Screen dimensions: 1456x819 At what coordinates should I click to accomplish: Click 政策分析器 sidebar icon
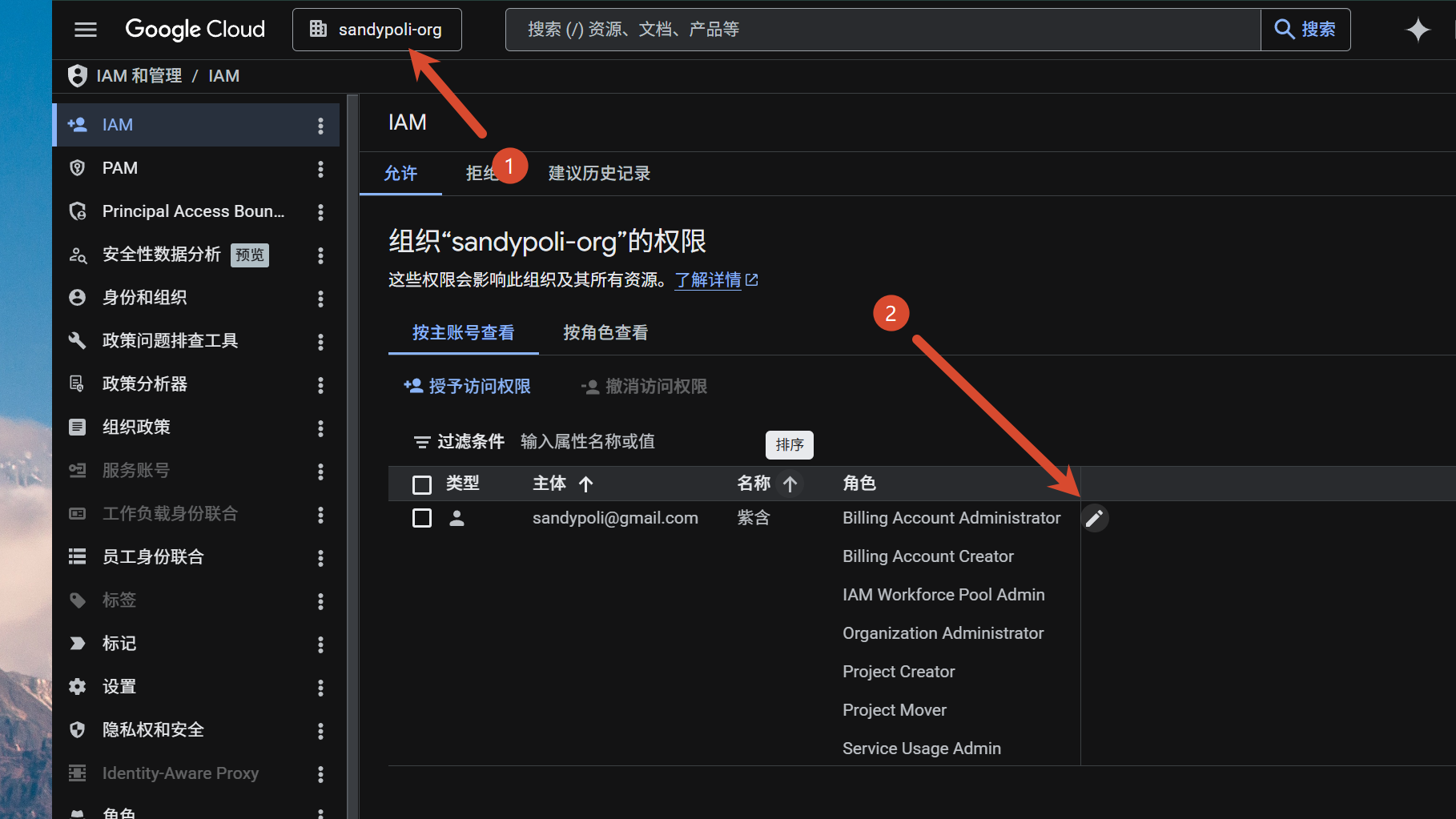pyautogui.click(x=78, y=384)
